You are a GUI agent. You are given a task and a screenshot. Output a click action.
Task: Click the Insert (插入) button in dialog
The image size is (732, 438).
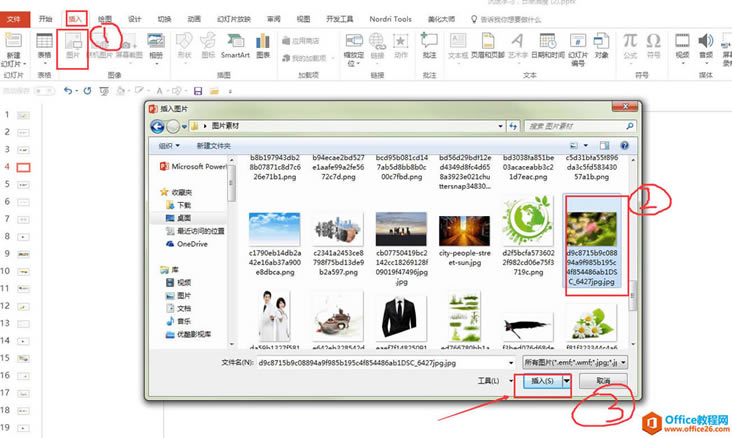pyautogui.click(x=542, y=381)
